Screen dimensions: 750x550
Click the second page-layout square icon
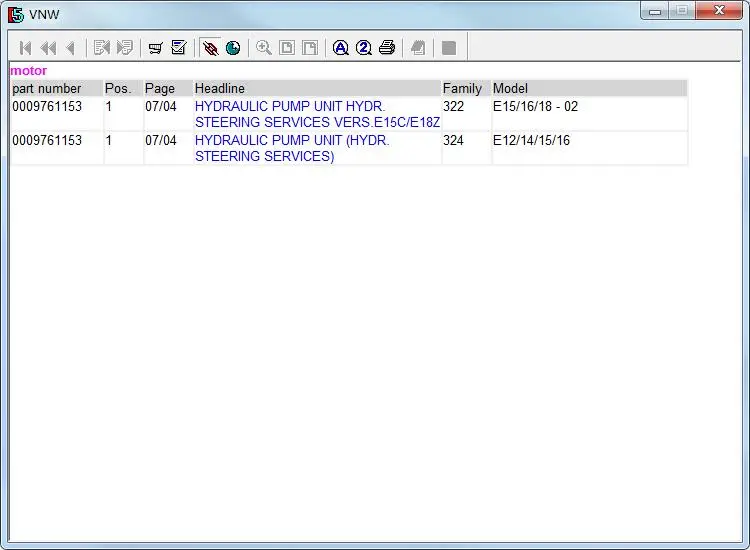click(x=310, y=48)
